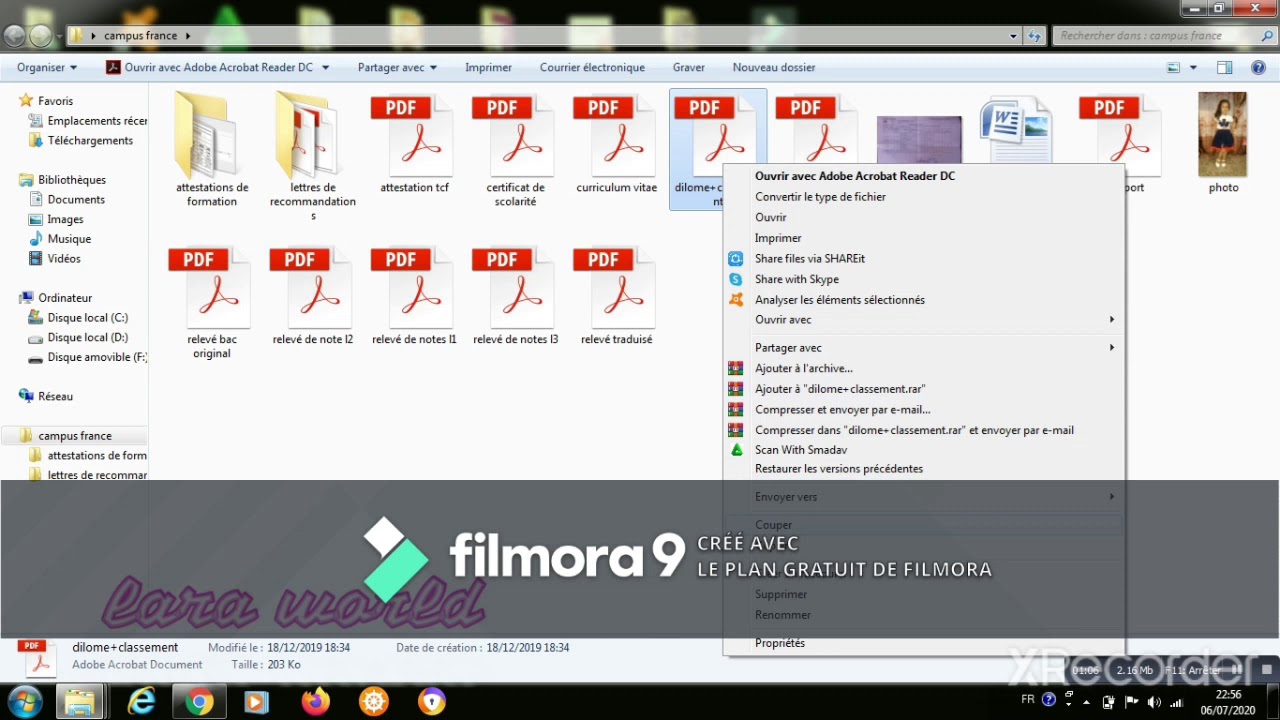This screenshot has height=720, width=1280.
Task: Expand the Ouvrir avec submenu
Action: tap(922, 320)
